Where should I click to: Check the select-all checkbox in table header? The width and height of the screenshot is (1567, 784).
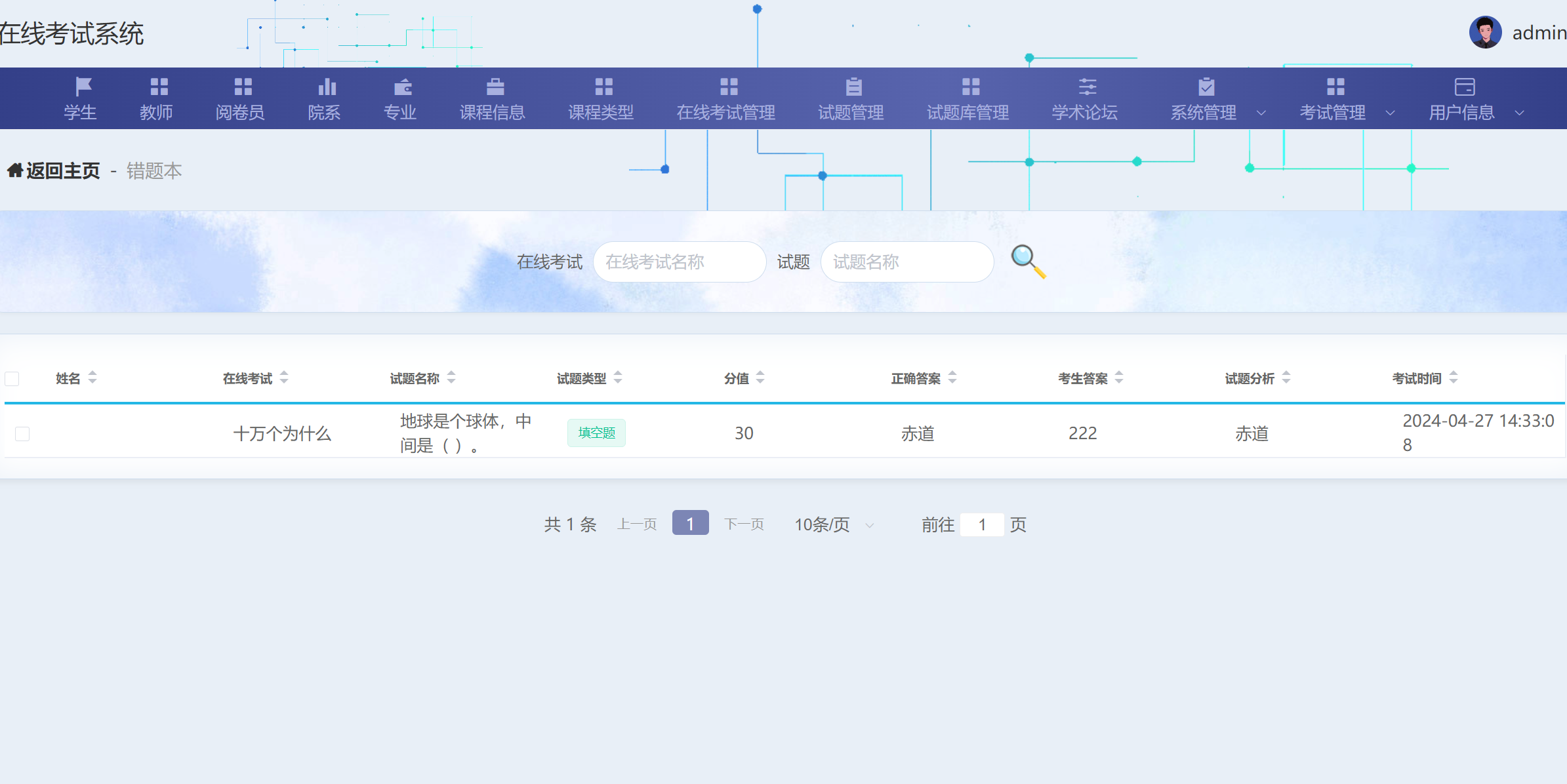click(x=11, y=378)
